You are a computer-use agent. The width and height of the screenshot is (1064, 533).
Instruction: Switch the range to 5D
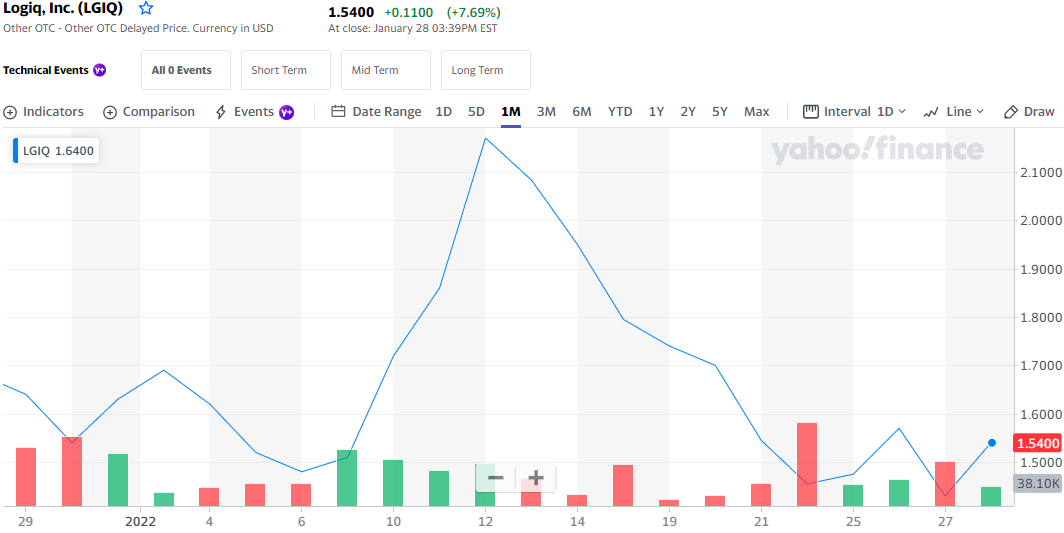476,112
